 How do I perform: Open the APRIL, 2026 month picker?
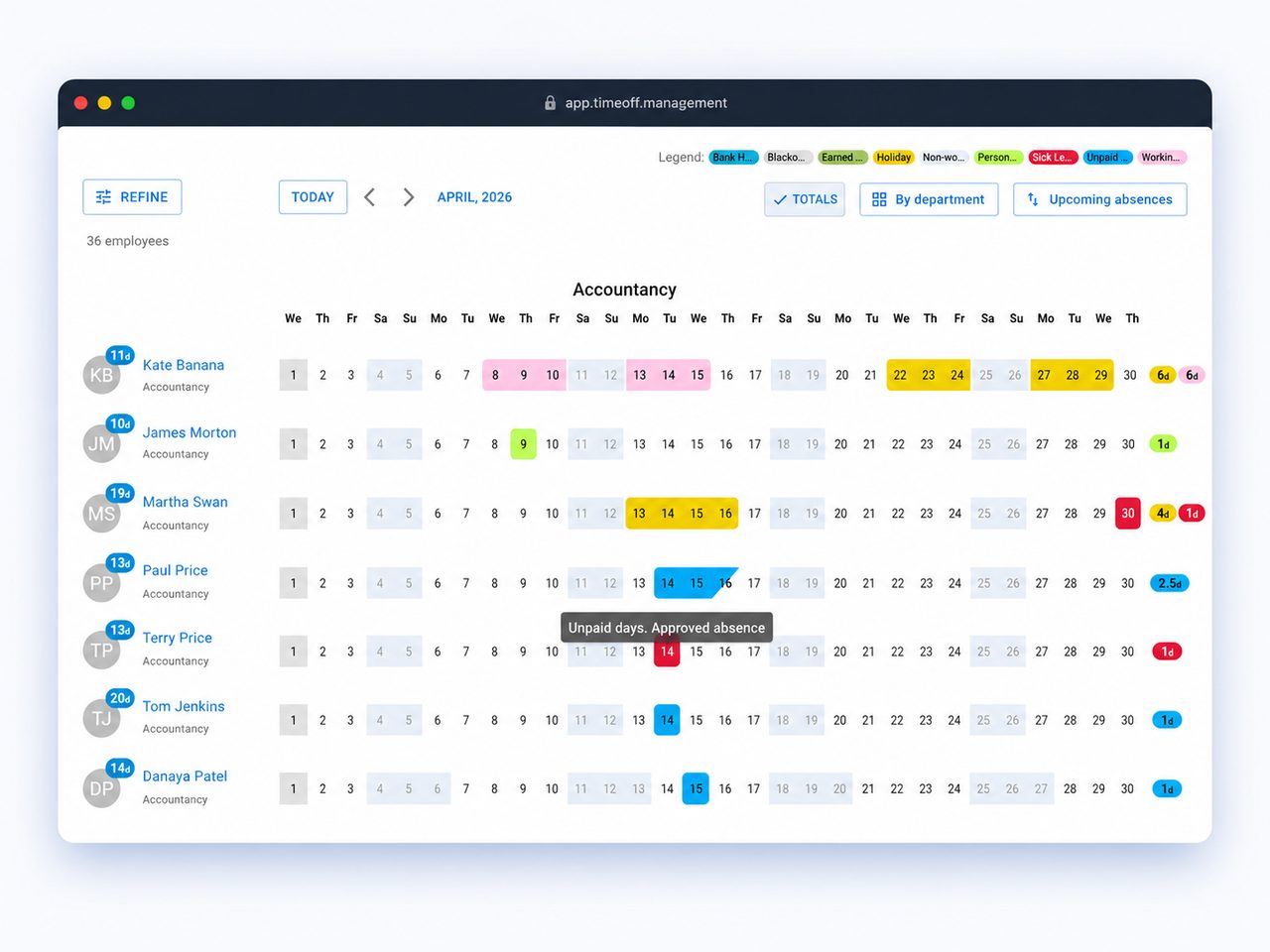pyautogui.click(x=474, y=197)
